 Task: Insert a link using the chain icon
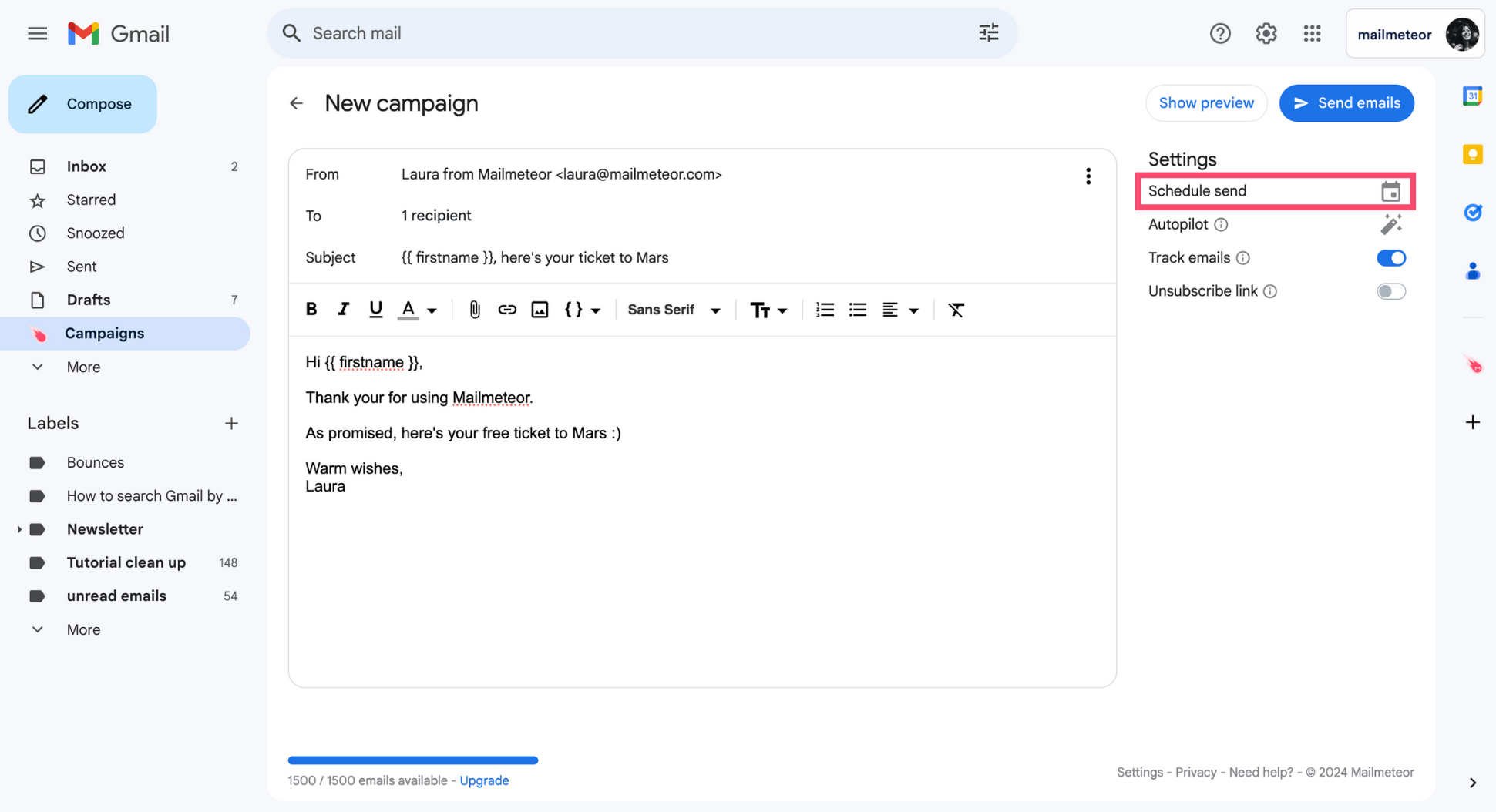click(507, 310)
